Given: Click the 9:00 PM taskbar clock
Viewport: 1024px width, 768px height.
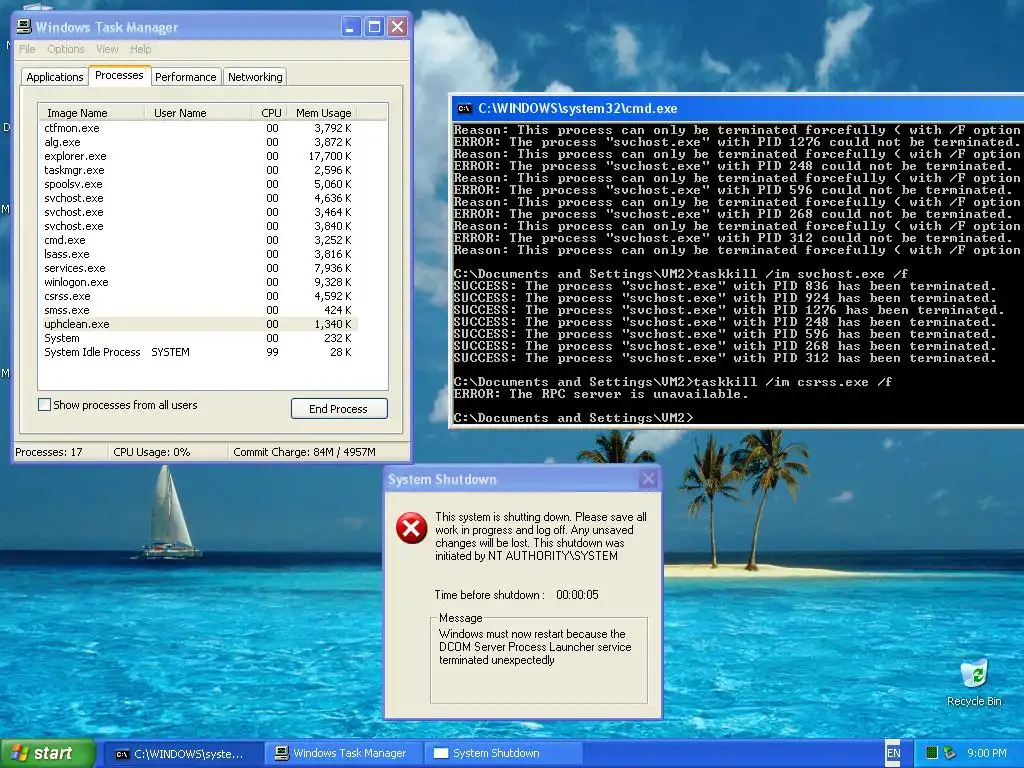Looking at the screenshot, I should [x=986, y=753].
